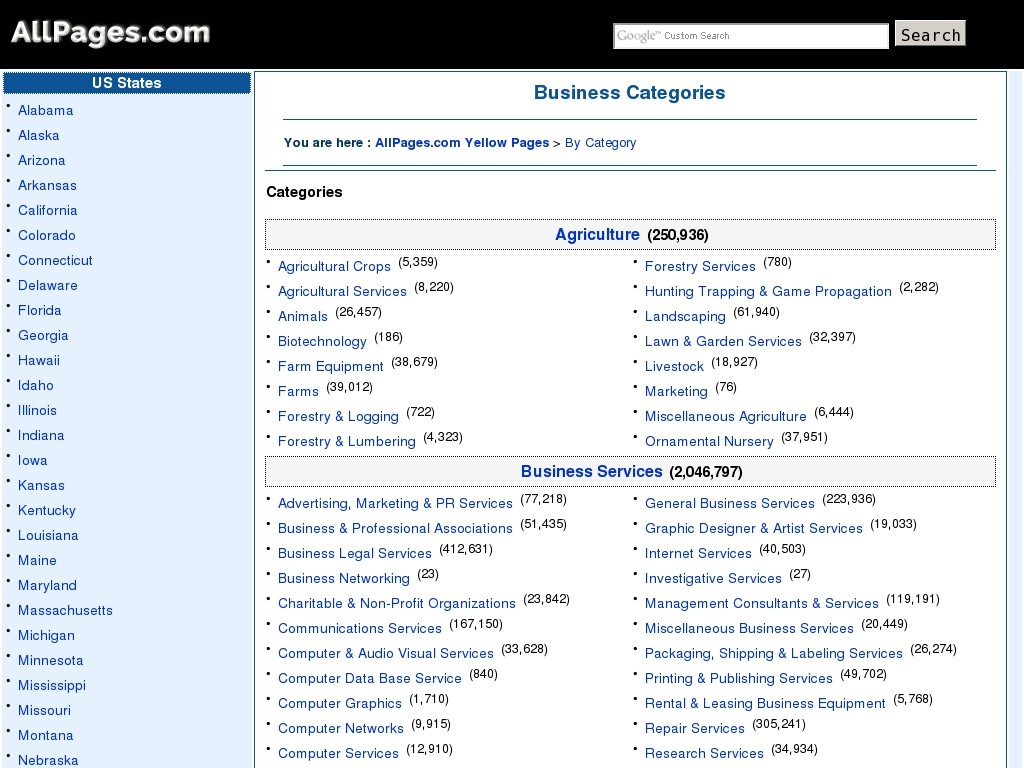Open Printing & Publishing Services
The height and width of the screenshot is (768, 1024).
[x=739, y=679]
